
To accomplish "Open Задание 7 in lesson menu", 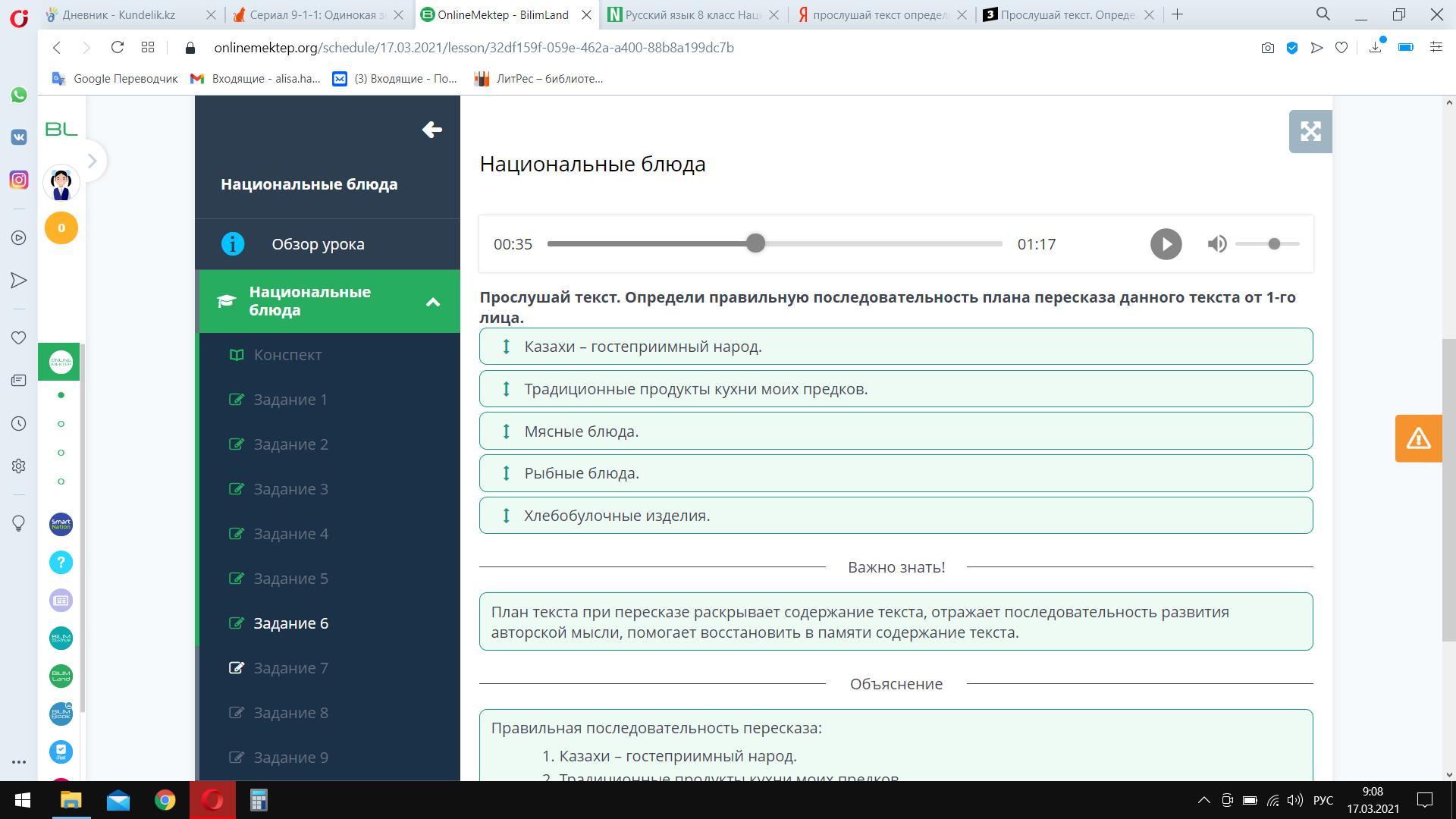I will (x=290, y=668).
